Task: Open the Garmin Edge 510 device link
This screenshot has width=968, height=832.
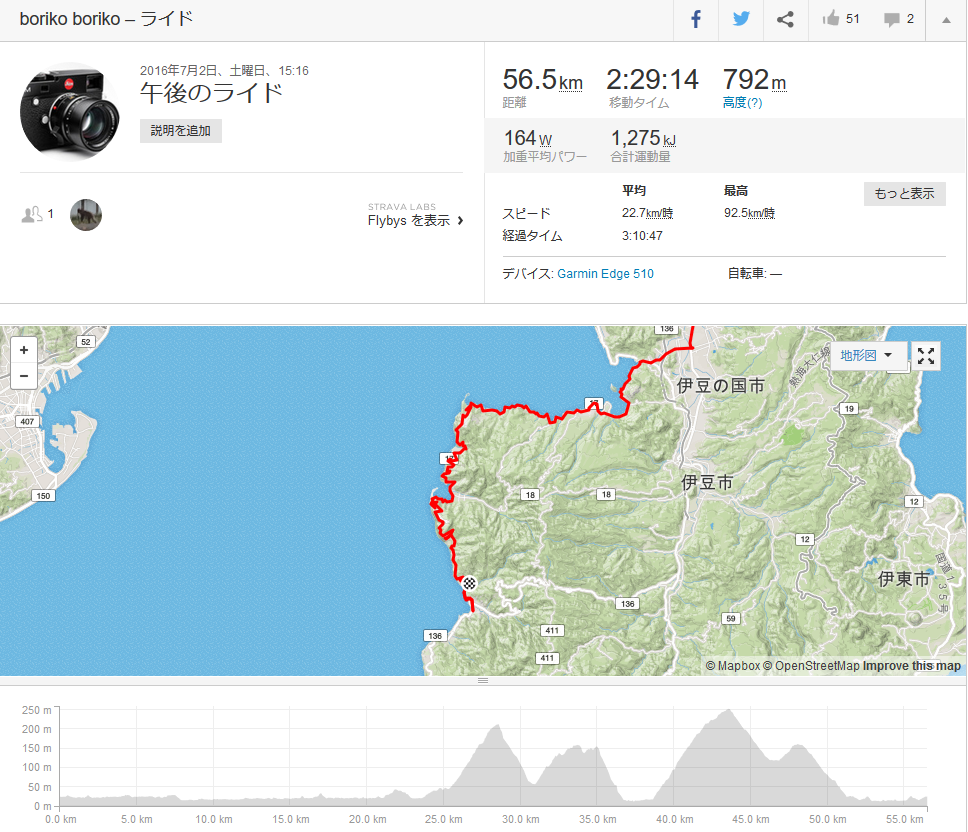Action: pos(605,273)
